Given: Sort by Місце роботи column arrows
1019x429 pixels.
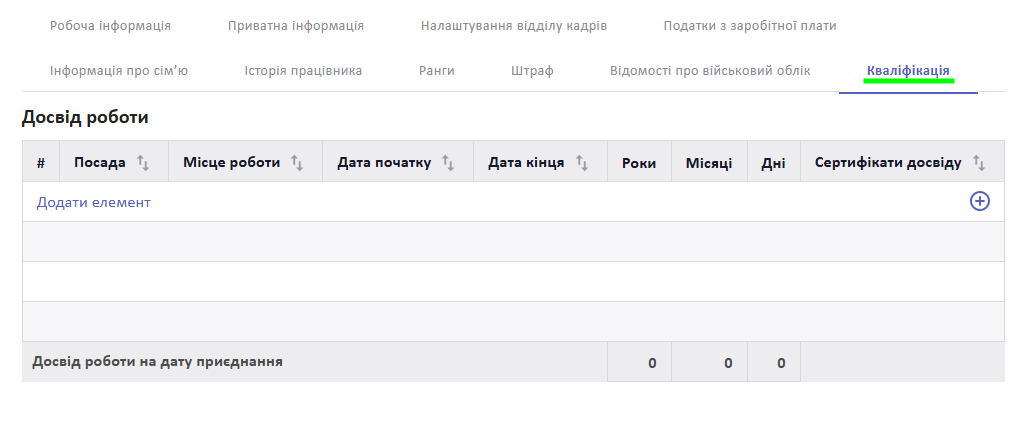Looking at the screenshot, I should (x=297, y=163).
